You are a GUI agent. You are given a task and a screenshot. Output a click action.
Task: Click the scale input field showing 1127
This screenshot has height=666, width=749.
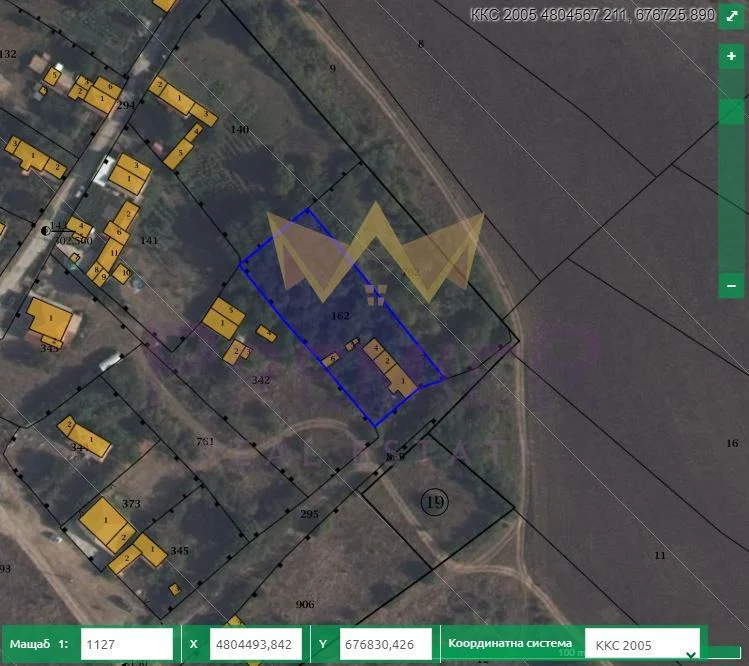coord(126,645)
